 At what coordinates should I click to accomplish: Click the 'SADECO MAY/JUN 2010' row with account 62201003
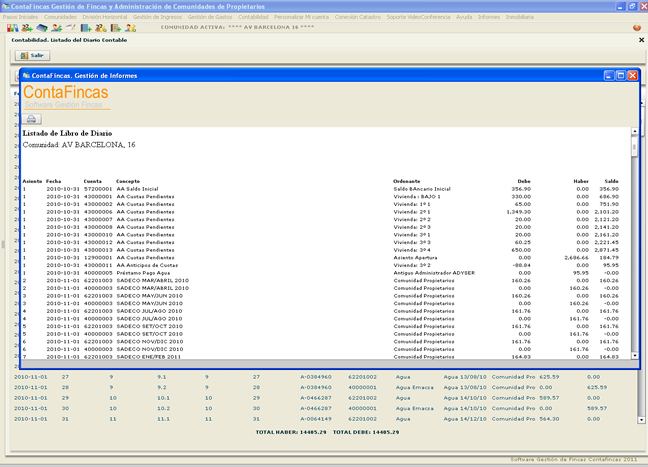pyautogui.click(x=320, y=296)
